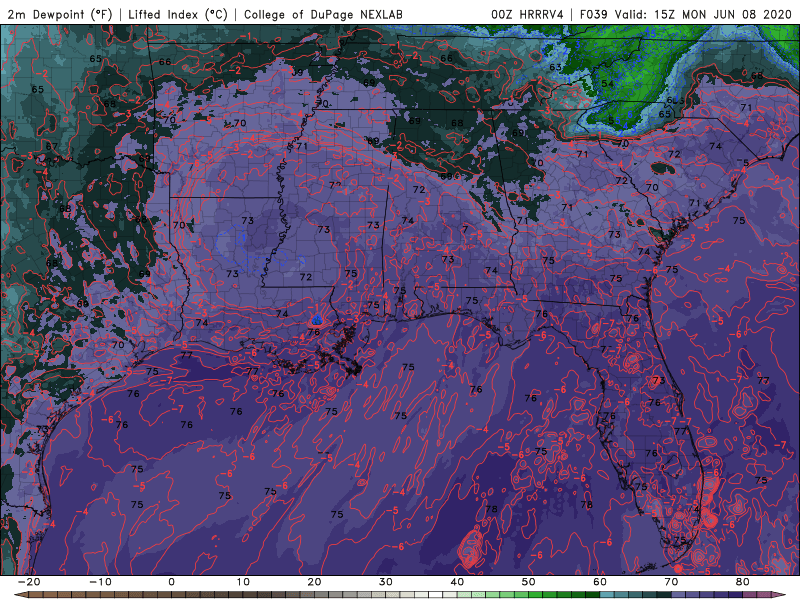
Task: Click the "54" dewpoint value on green area
Action: click(x=607, y=84)
